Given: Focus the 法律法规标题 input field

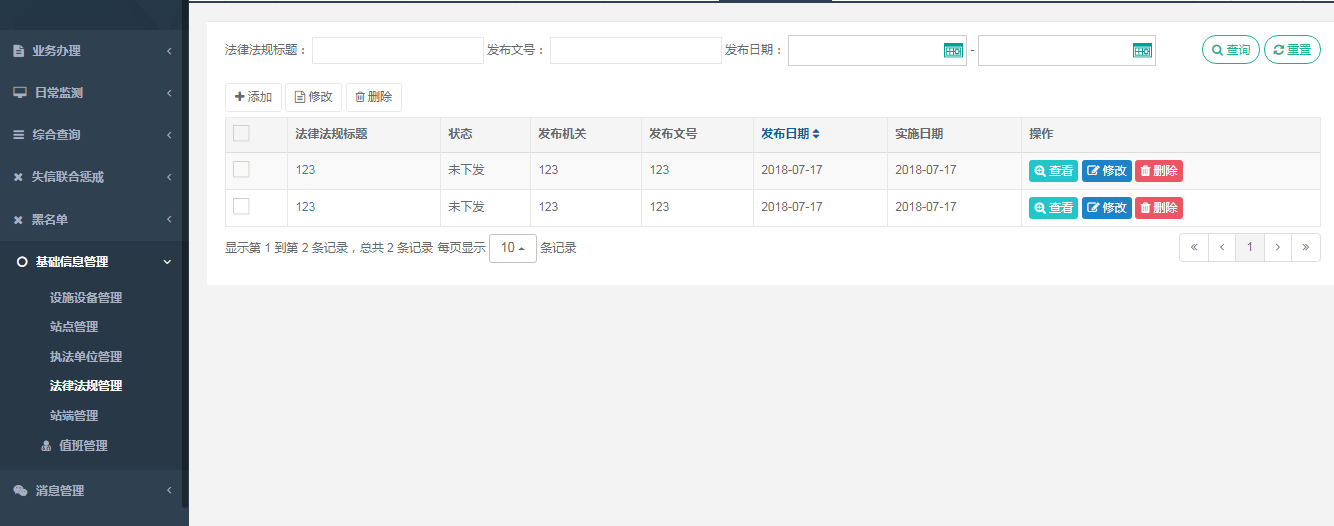Looking at the screenshot, I should [x=398, y=50].
